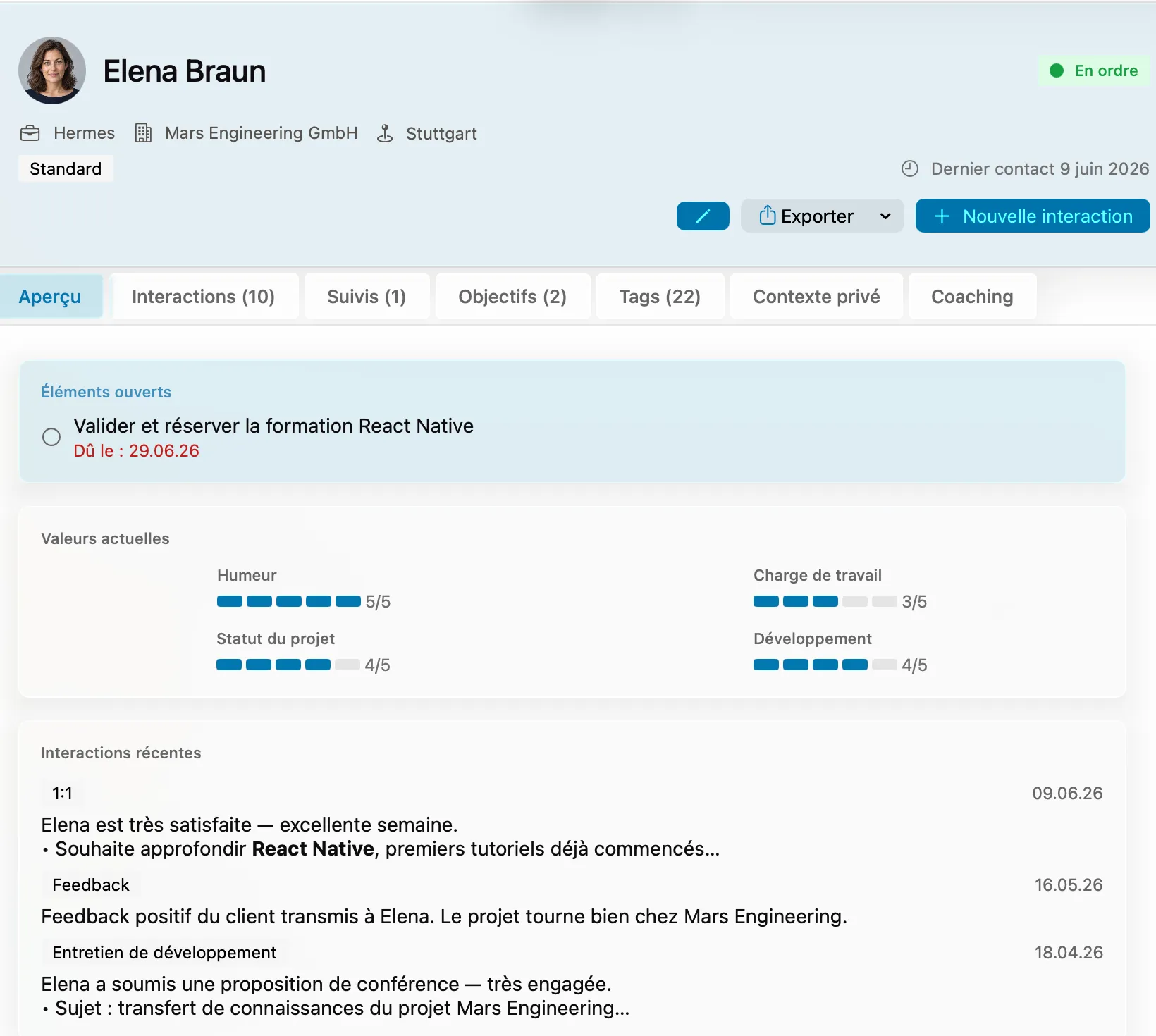Viewport: 1156px width, 1036px height.
Task: Click the date 18.04.26
Action: (1069, 952)
